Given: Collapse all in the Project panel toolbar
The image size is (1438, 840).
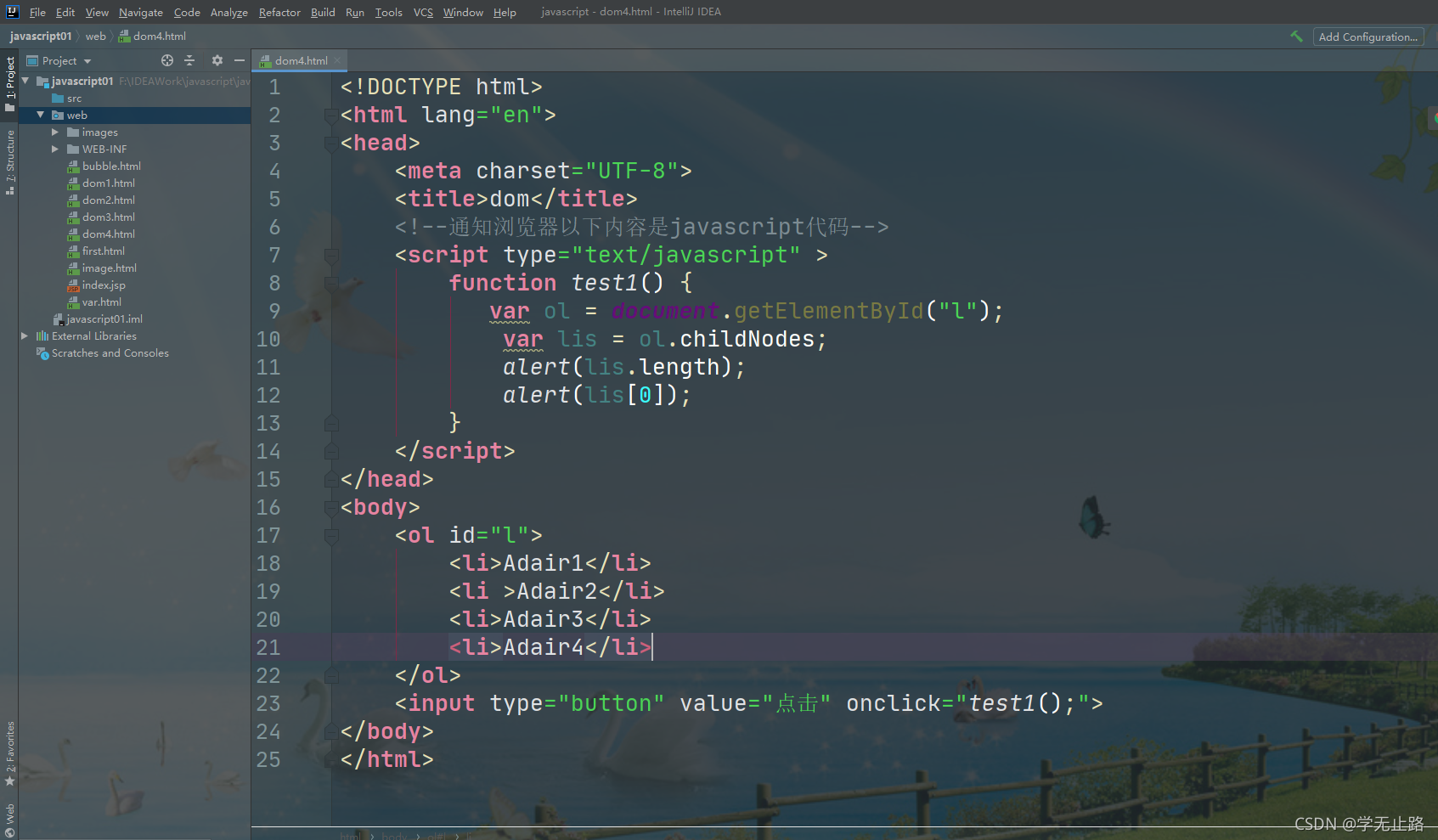Looking at the screenshot, I should click(x=189, y=60).
